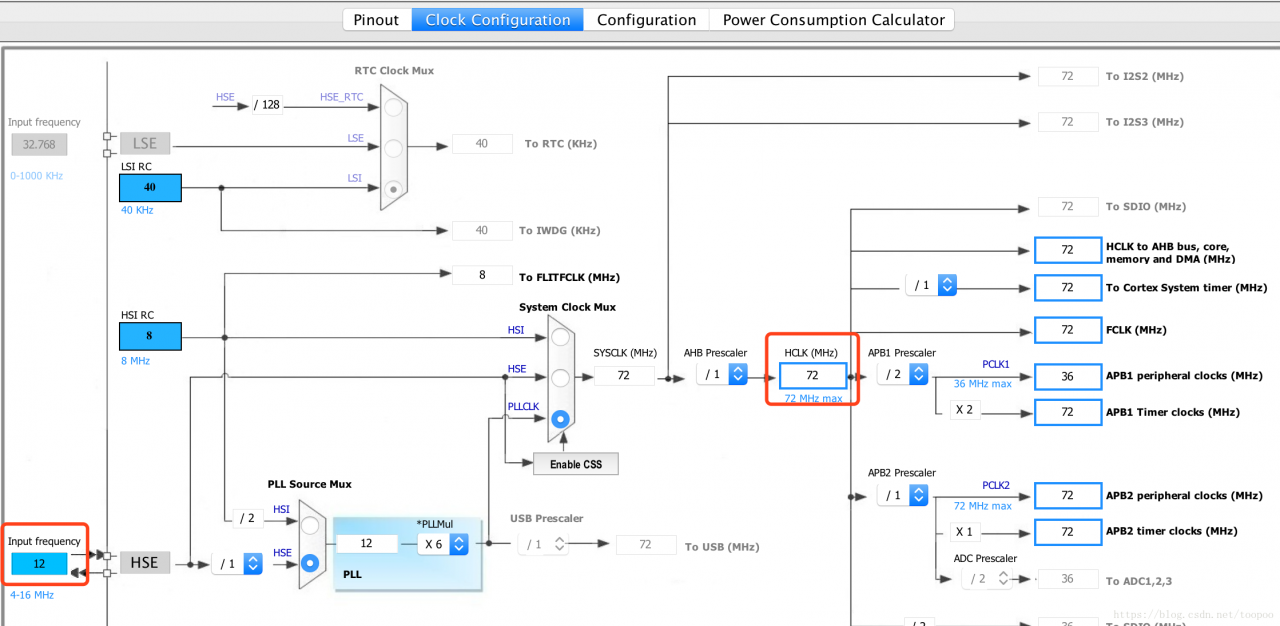Image resolution: width=1280 pixels, height=626 pixels.
Task: Select HSI in PLL Source Mux
Action: [312, 525]
